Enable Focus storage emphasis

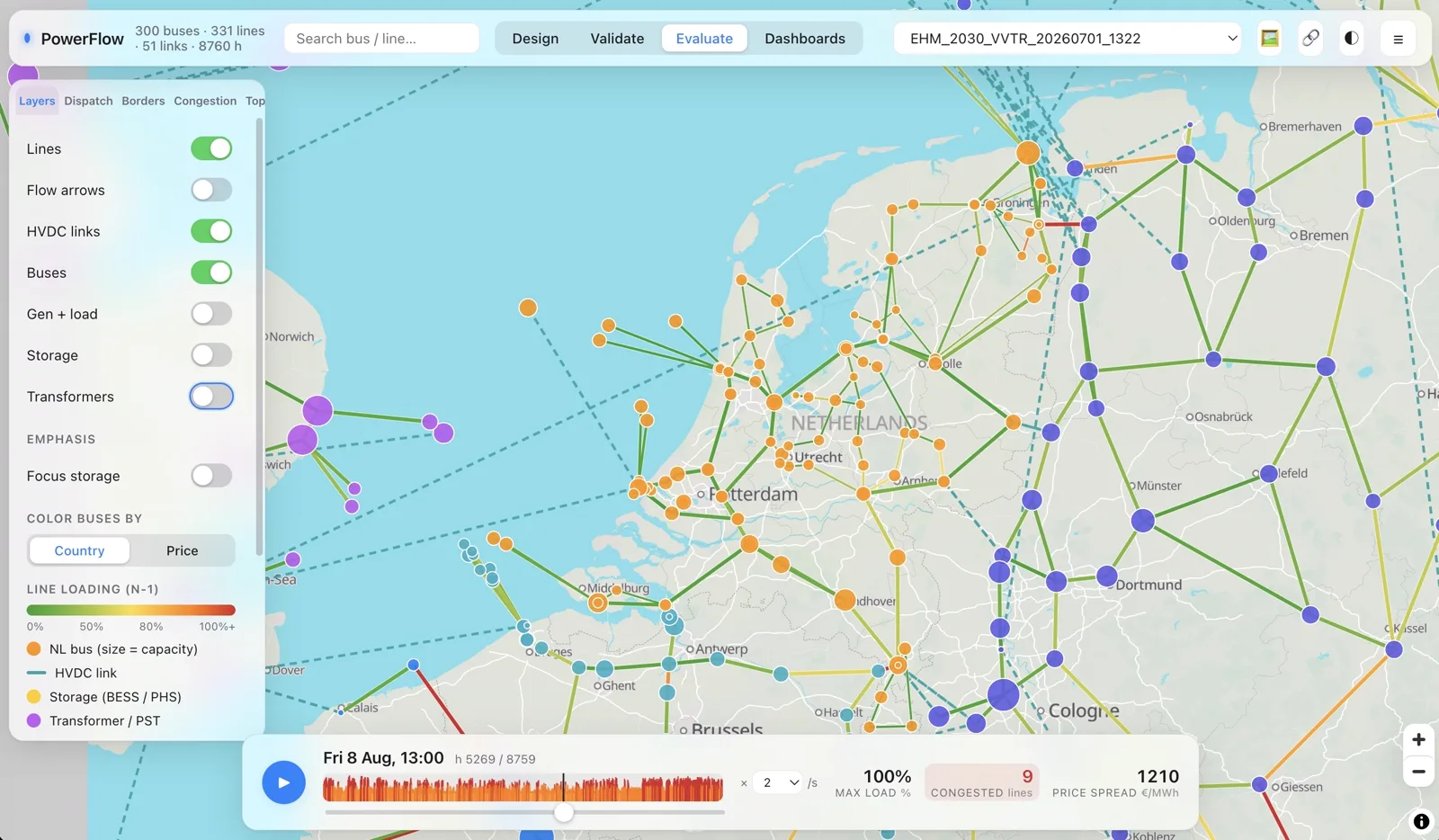point(211,476)
